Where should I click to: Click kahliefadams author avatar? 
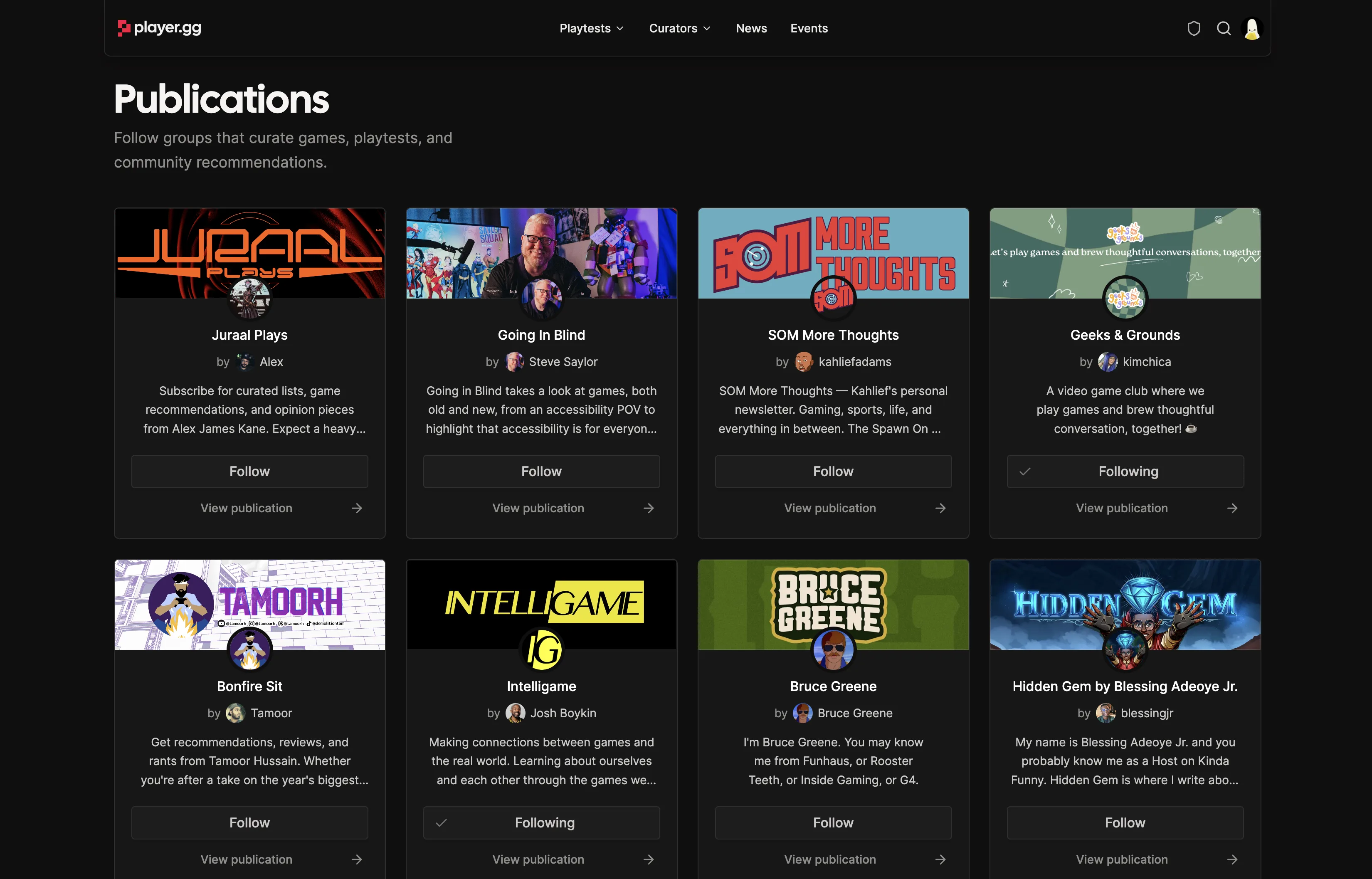pyautogui.click(x=804, y=362)
